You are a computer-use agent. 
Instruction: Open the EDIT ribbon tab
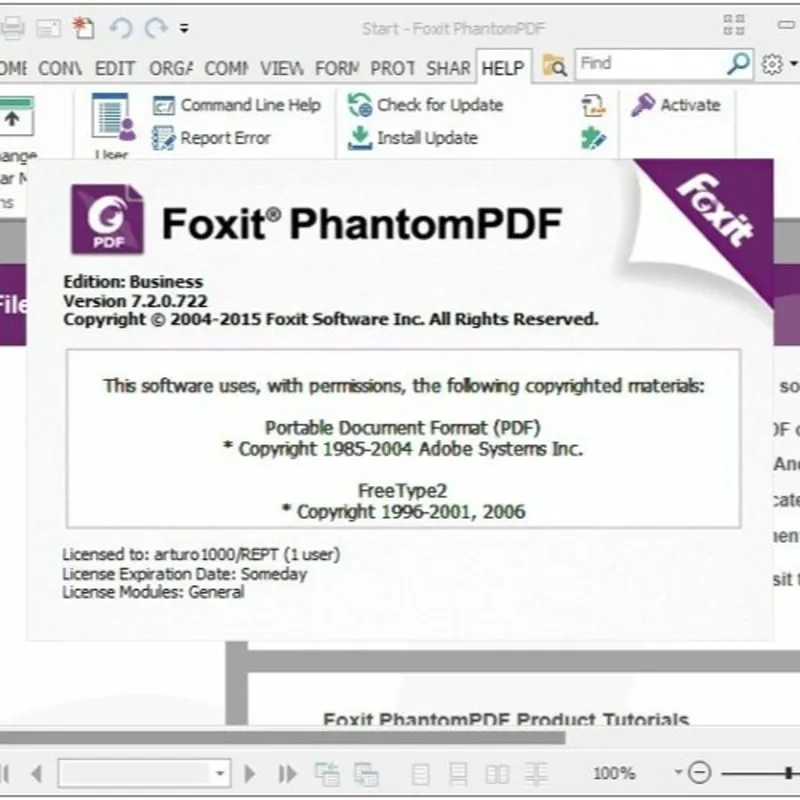tap(115, 68)
